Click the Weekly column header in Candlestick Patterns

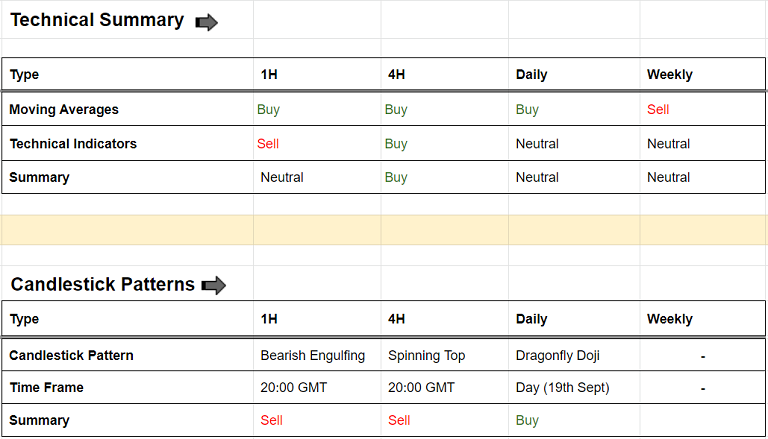pos(670,320)
